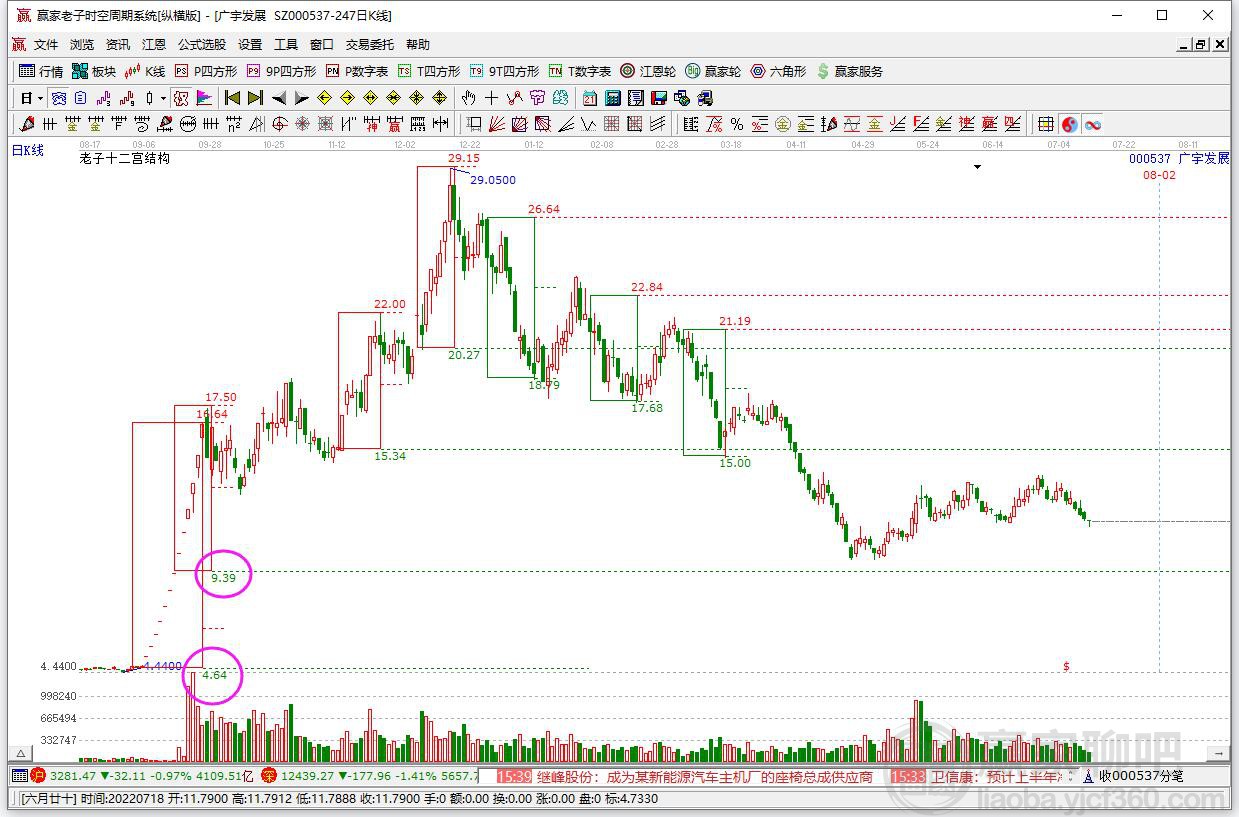
Task: Open the calculator icon
Action: coord(612,98)
